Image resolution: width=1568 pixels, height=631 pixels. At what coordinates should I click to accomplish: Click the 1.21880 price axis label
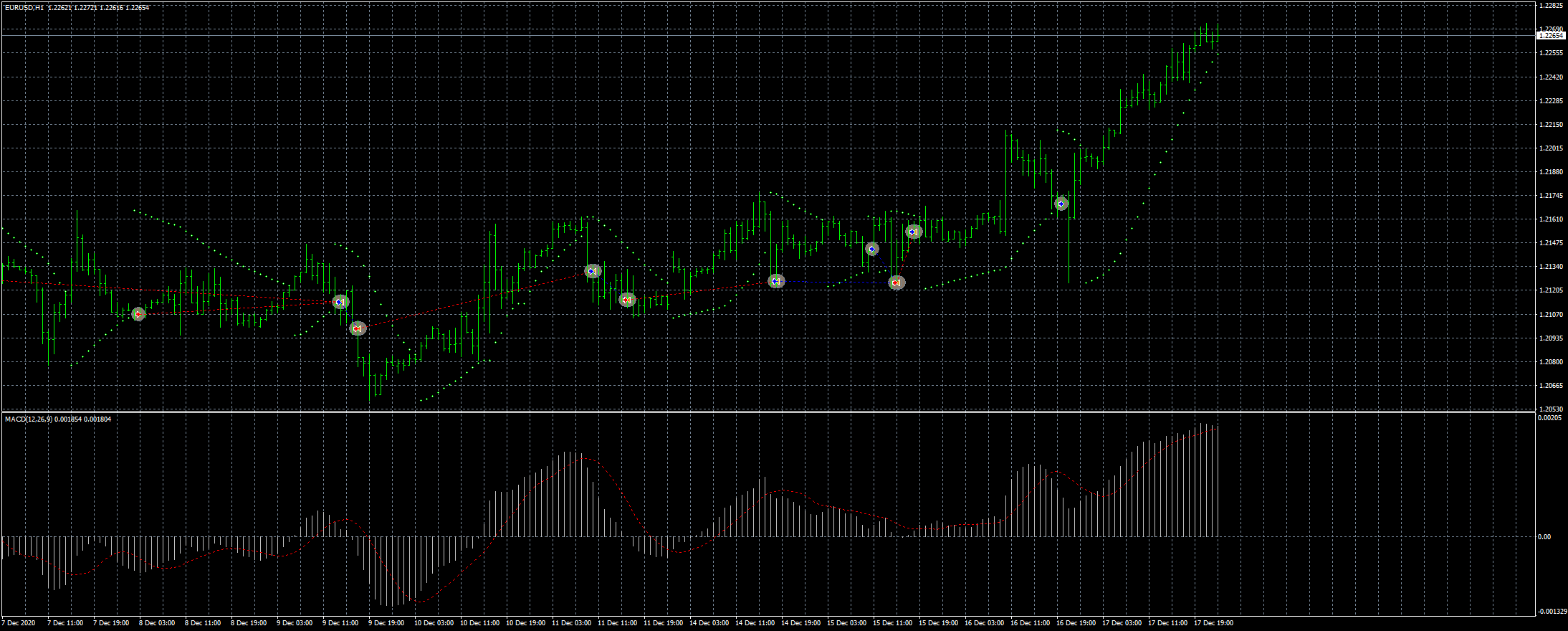click(x=1552, y=172)
